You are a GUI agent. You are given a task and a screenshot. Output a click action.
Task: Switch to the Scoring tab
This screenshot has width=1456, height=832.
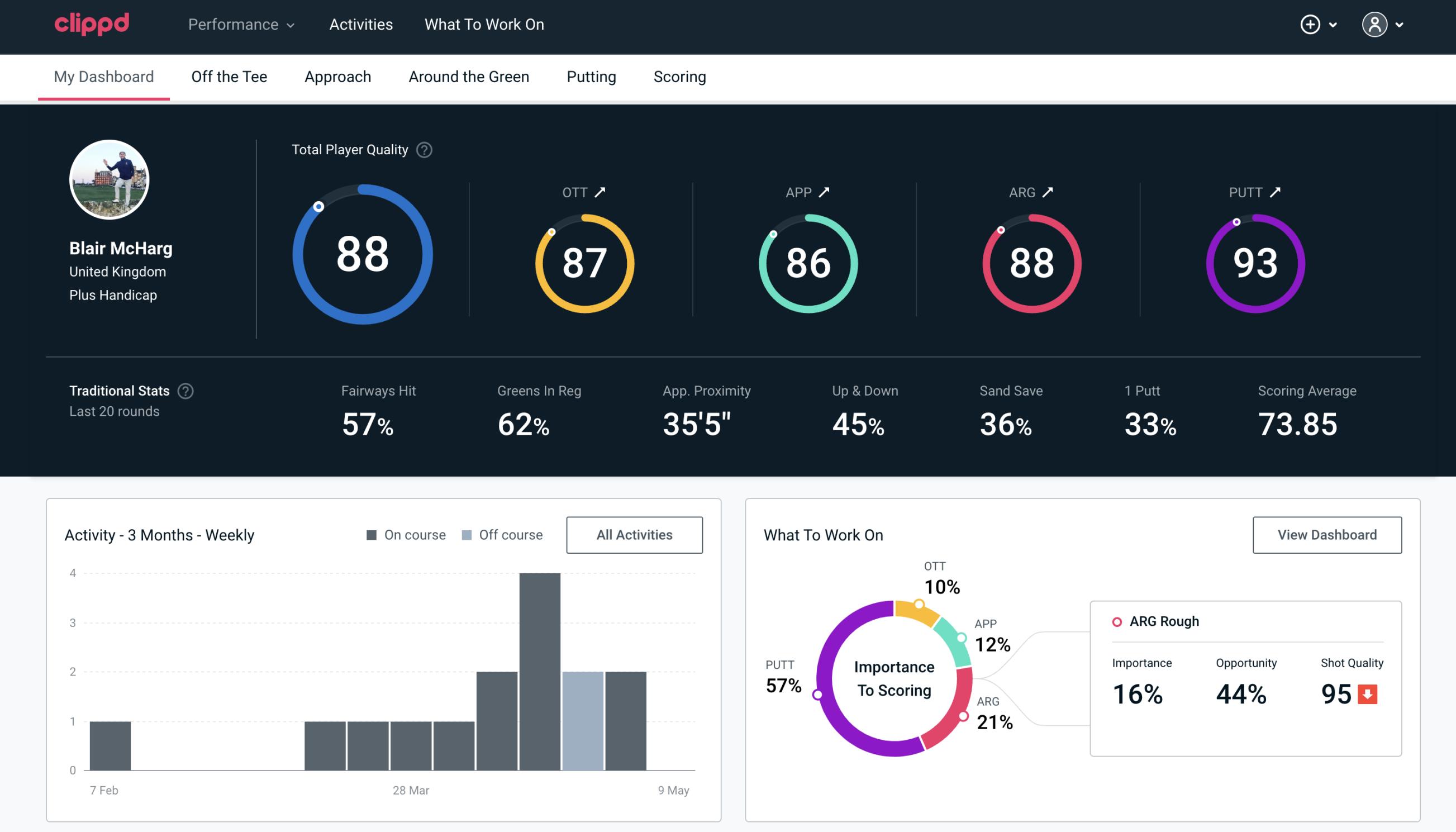tap(679, 76)
